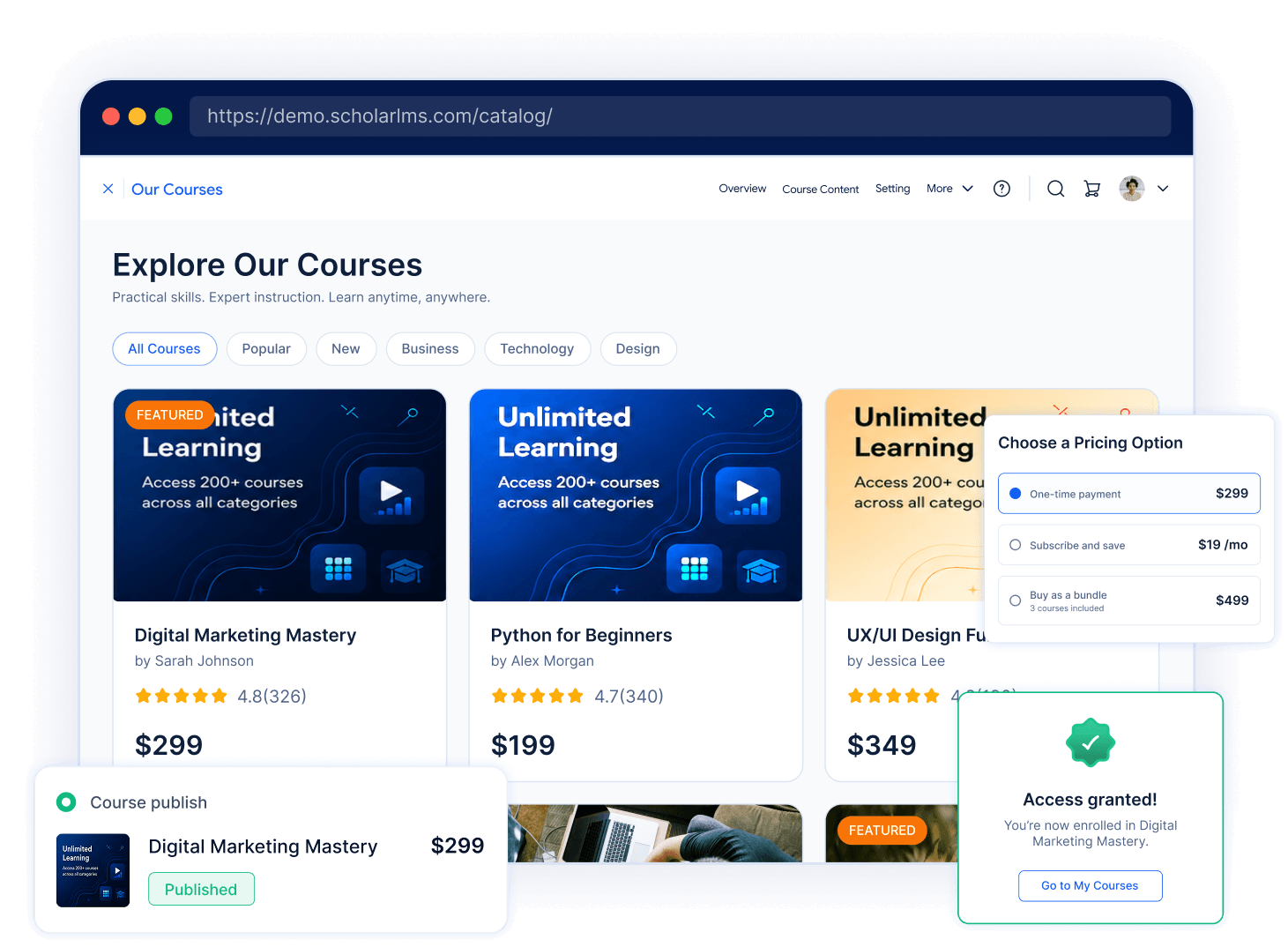1288x947 pixels.
Task: Click the Our Courses heading link
Action: 177,189
